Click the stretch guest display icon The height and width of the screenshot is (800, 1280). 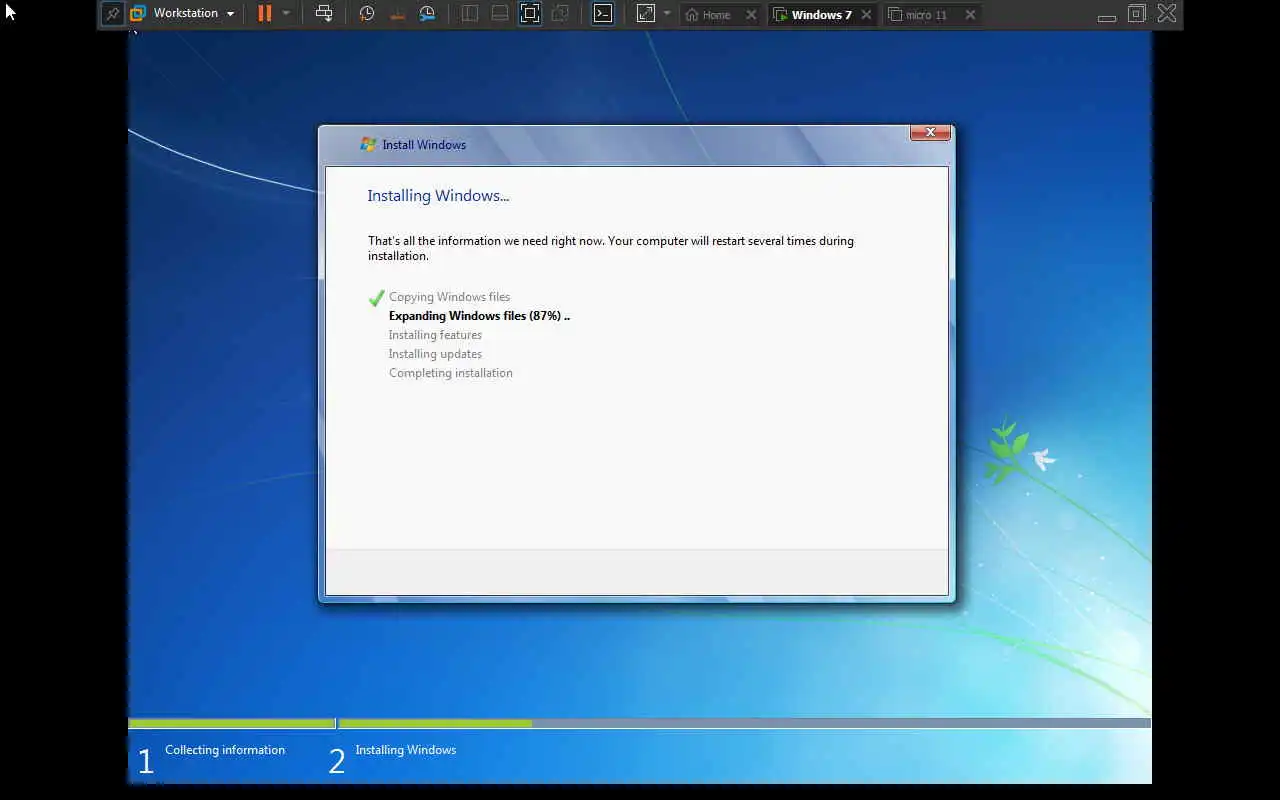point(646,14)
